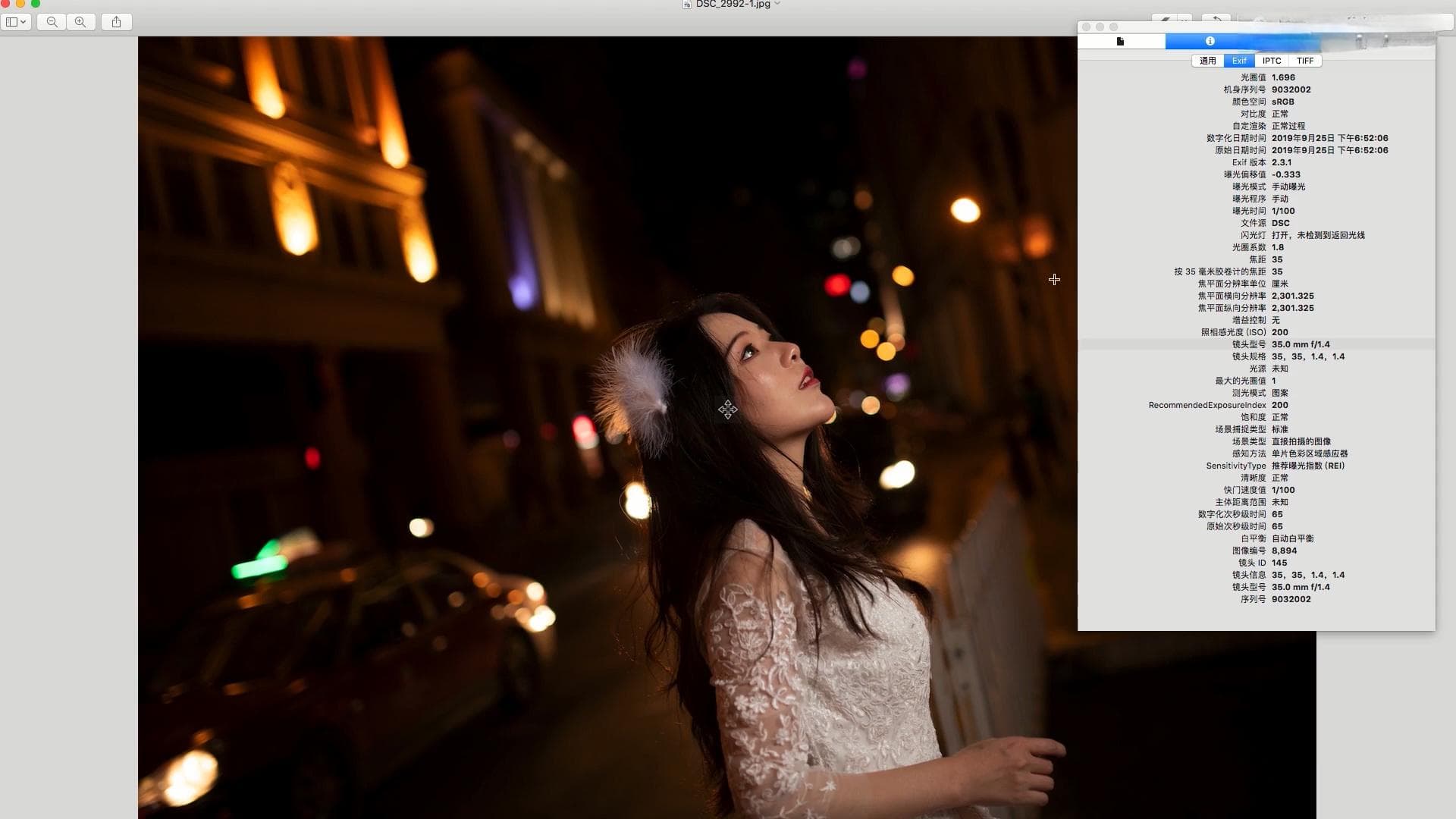Select the More Info (i) inspector tab
The width and height of the screenshot is (1456, 819).
point(1210,41)
